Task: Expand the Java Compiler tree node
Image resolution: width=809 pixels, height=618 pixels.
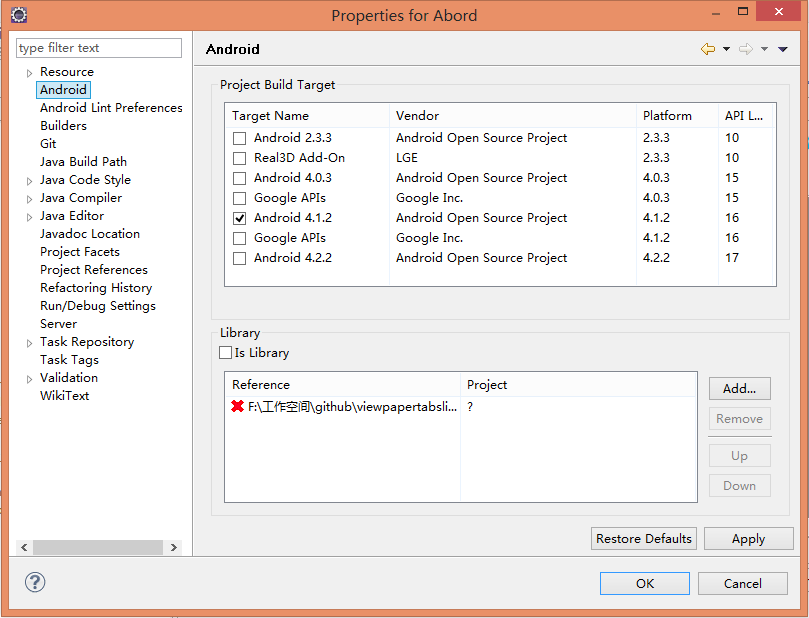Action: click(29, 198)
